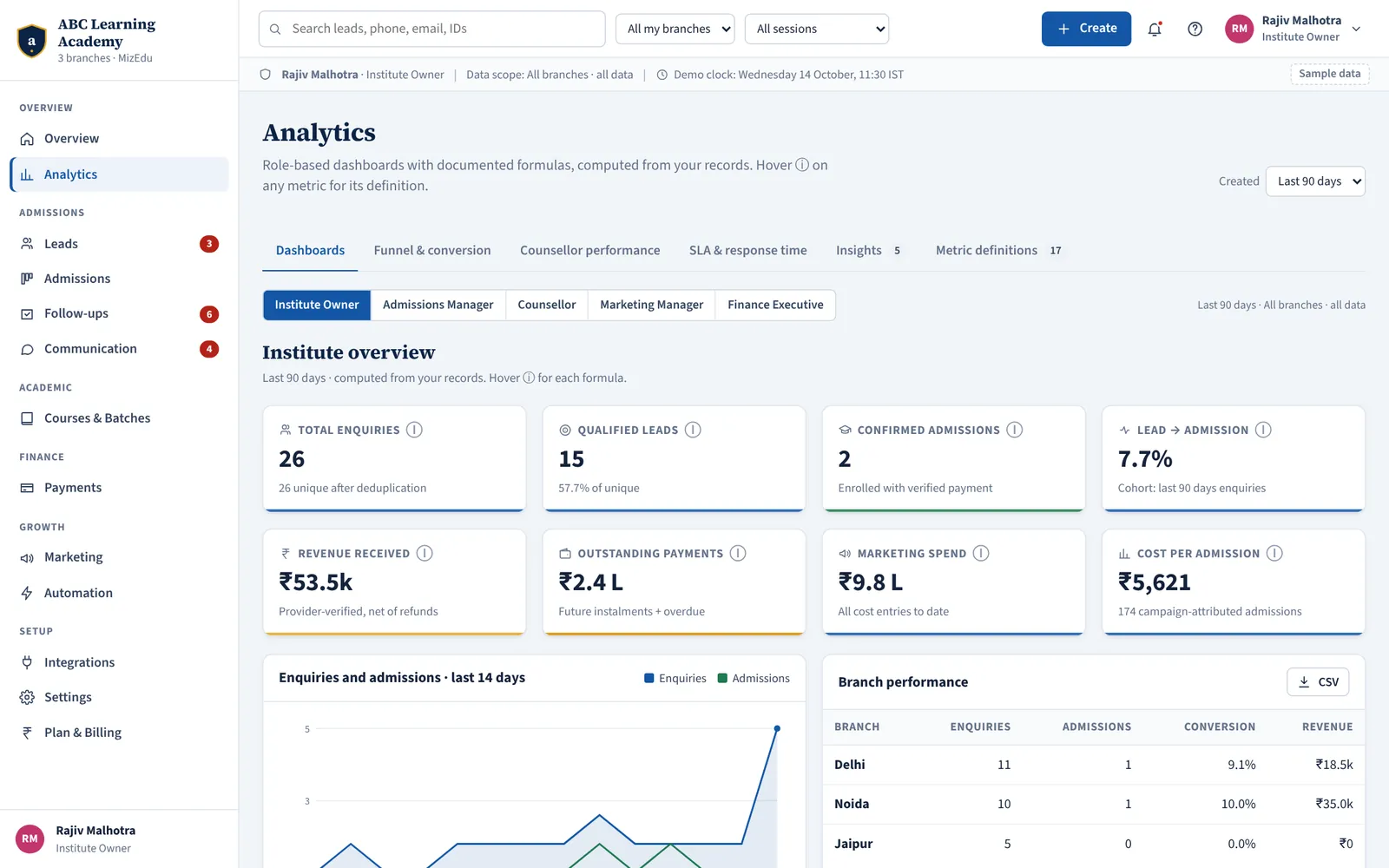This screenshot has height=868, width=1389.
Task: Click the Total Enquiries info icon
Action: coord(414,430)
